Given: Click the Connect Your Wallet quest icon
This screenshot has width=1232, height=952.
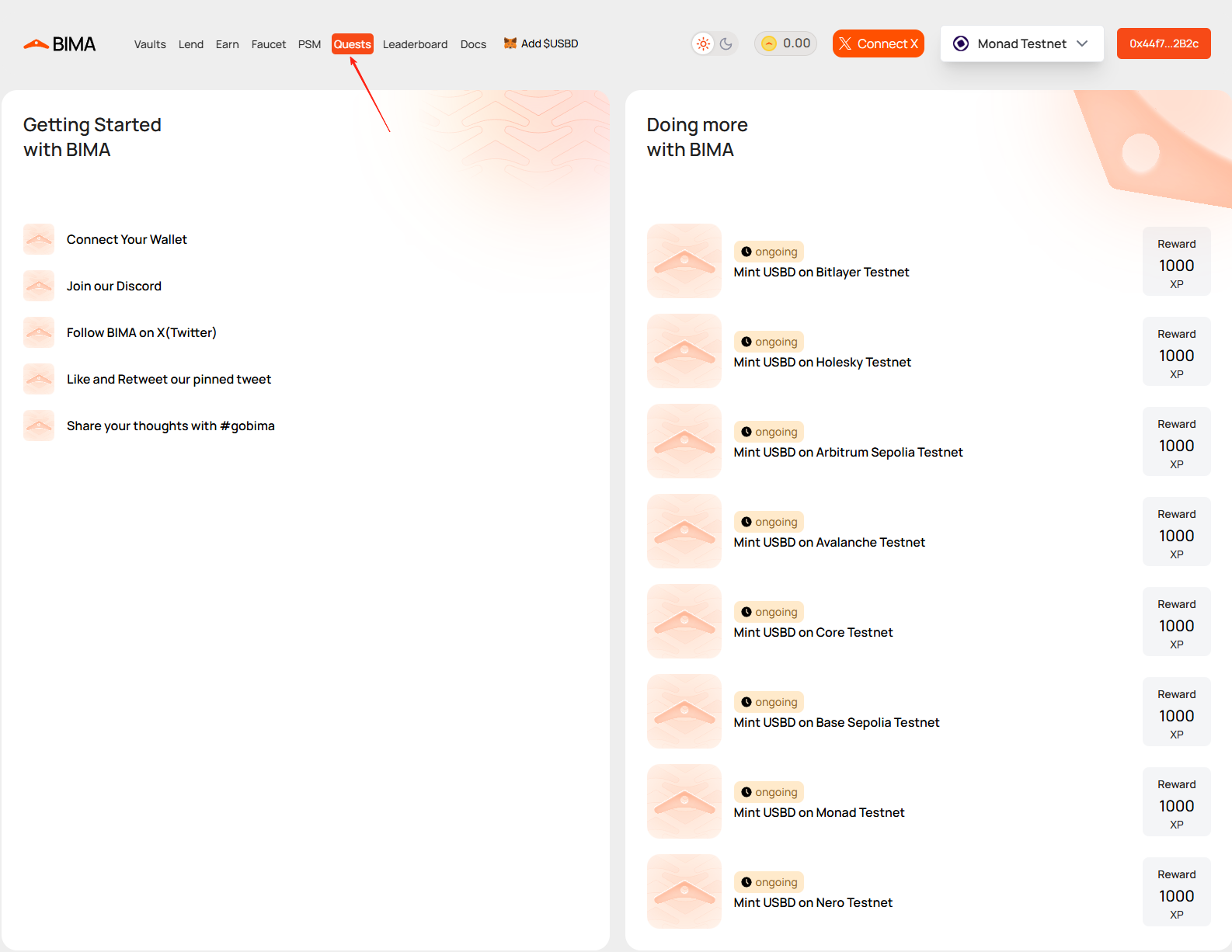Looking at the screenshot, I should [39, 239].
